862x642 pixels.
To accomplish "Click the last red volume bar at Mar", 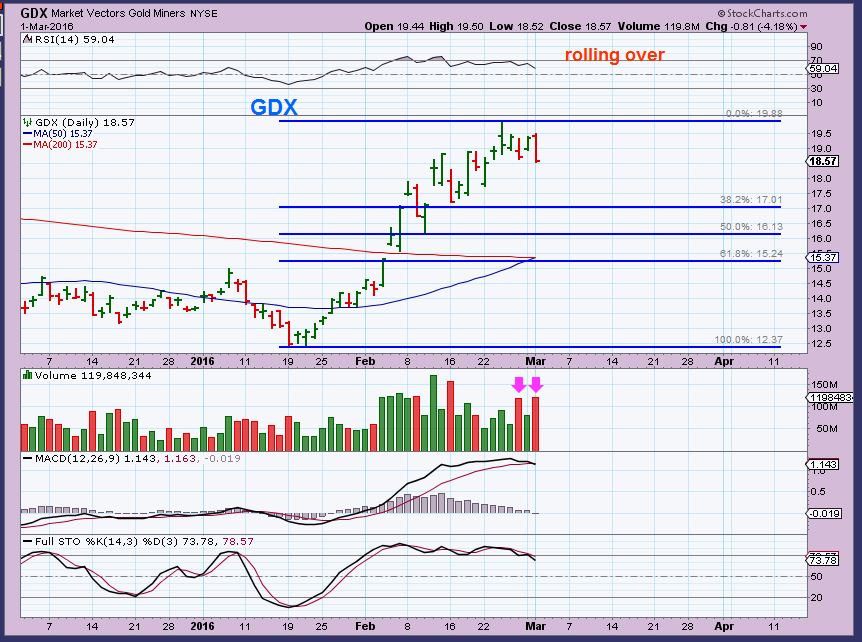I will click(x=535, y=424).
